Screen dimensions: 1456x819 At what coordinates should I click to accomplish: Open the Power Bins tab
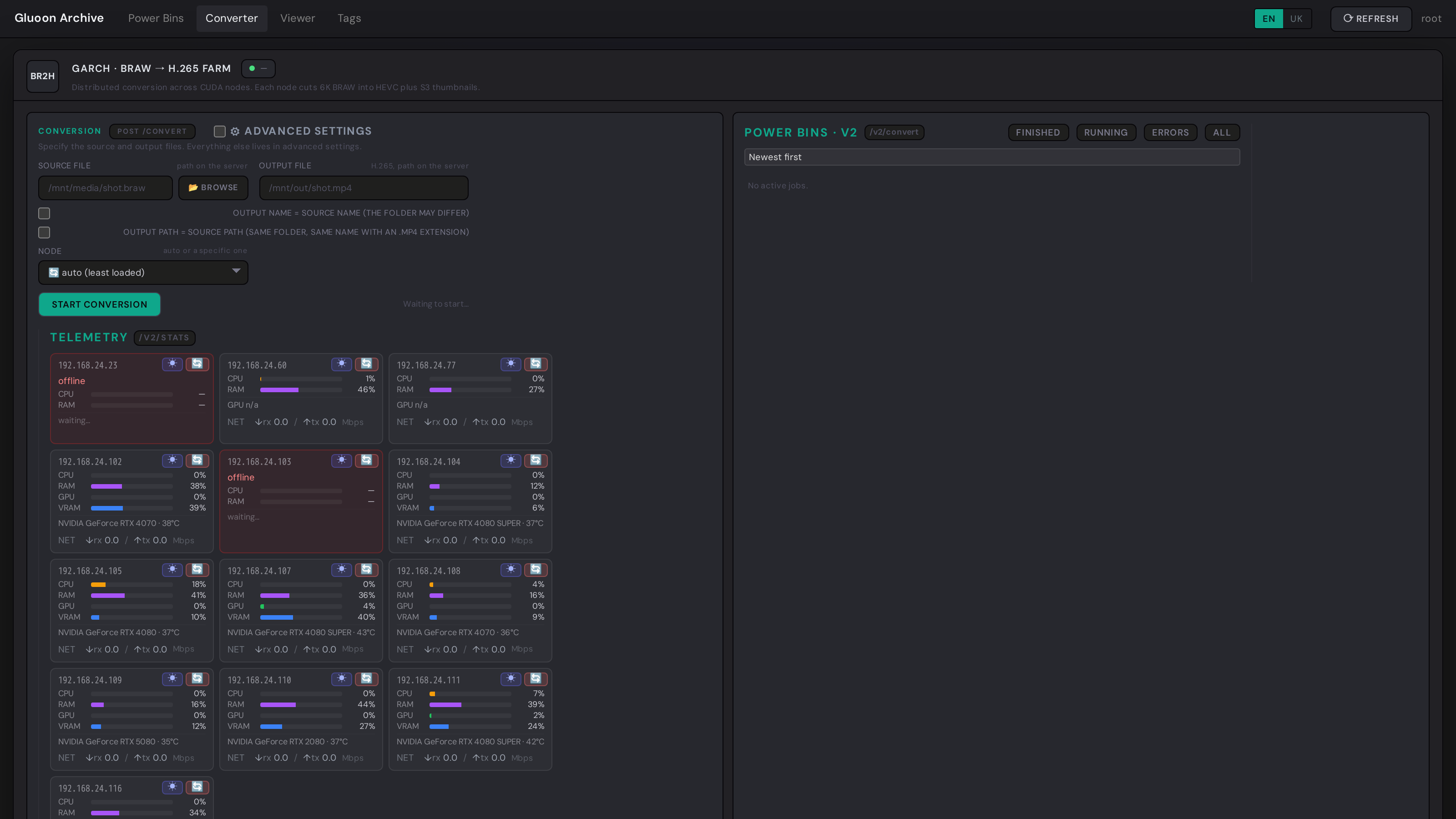[156, 18]
